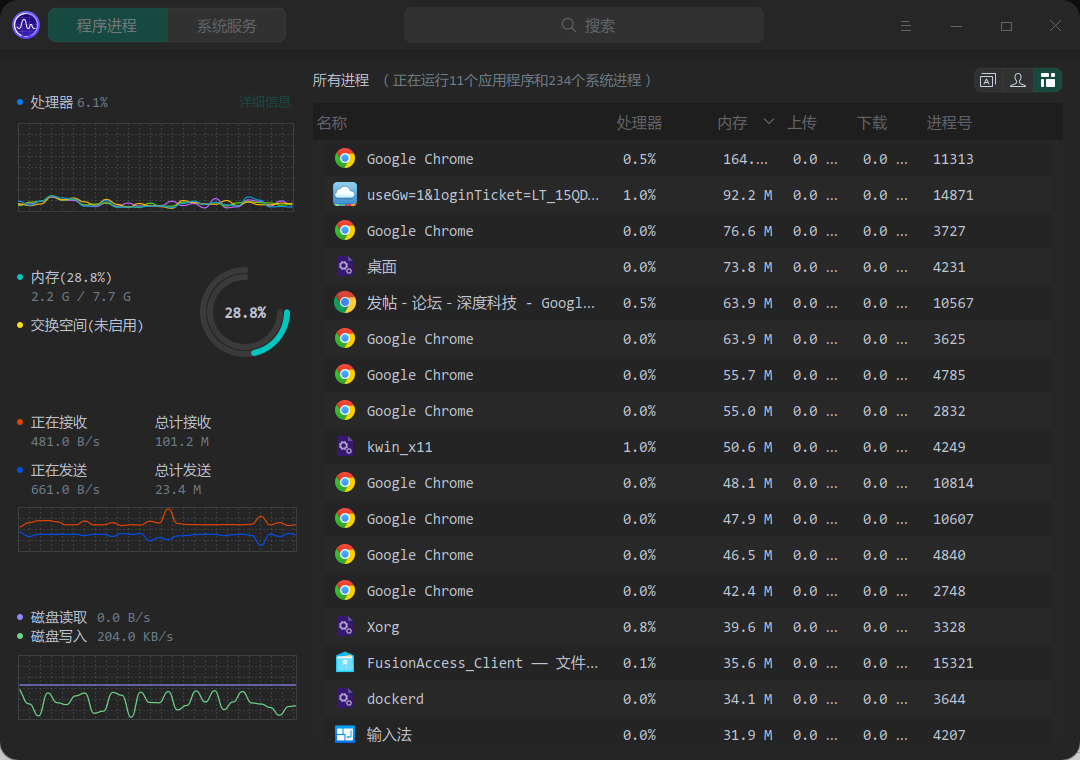
Task: Switch to 系统服务 tab
Action: pyautogui.click(x=227, y=25)
